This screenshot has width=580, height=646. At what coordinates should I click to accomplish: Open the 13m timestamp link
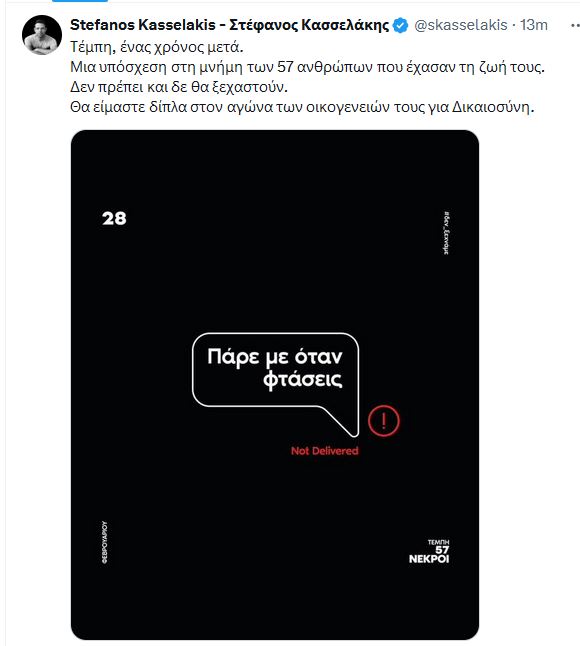[534, 25]
